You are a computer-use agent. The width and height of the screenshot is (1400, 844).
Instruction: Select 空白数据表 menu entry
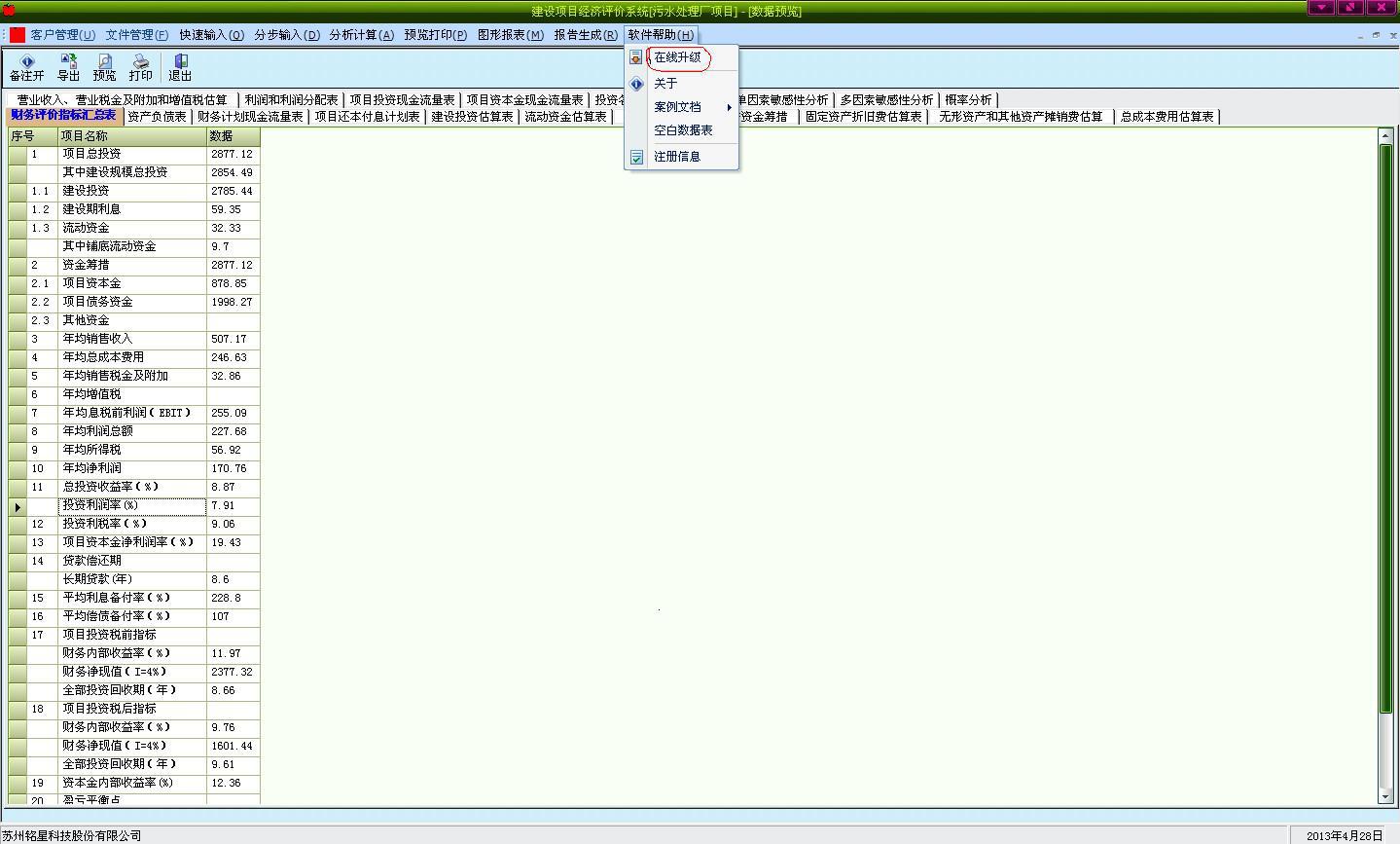[683, 130]
